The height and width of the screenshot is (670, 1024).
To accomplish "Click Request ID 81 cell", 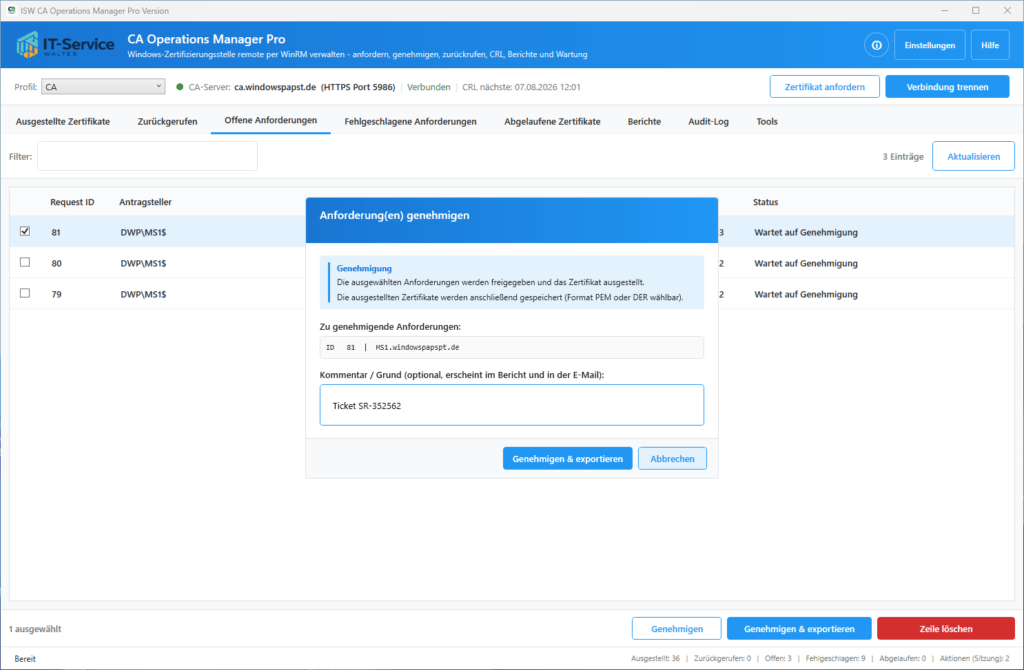I will [x=56, y=232].
